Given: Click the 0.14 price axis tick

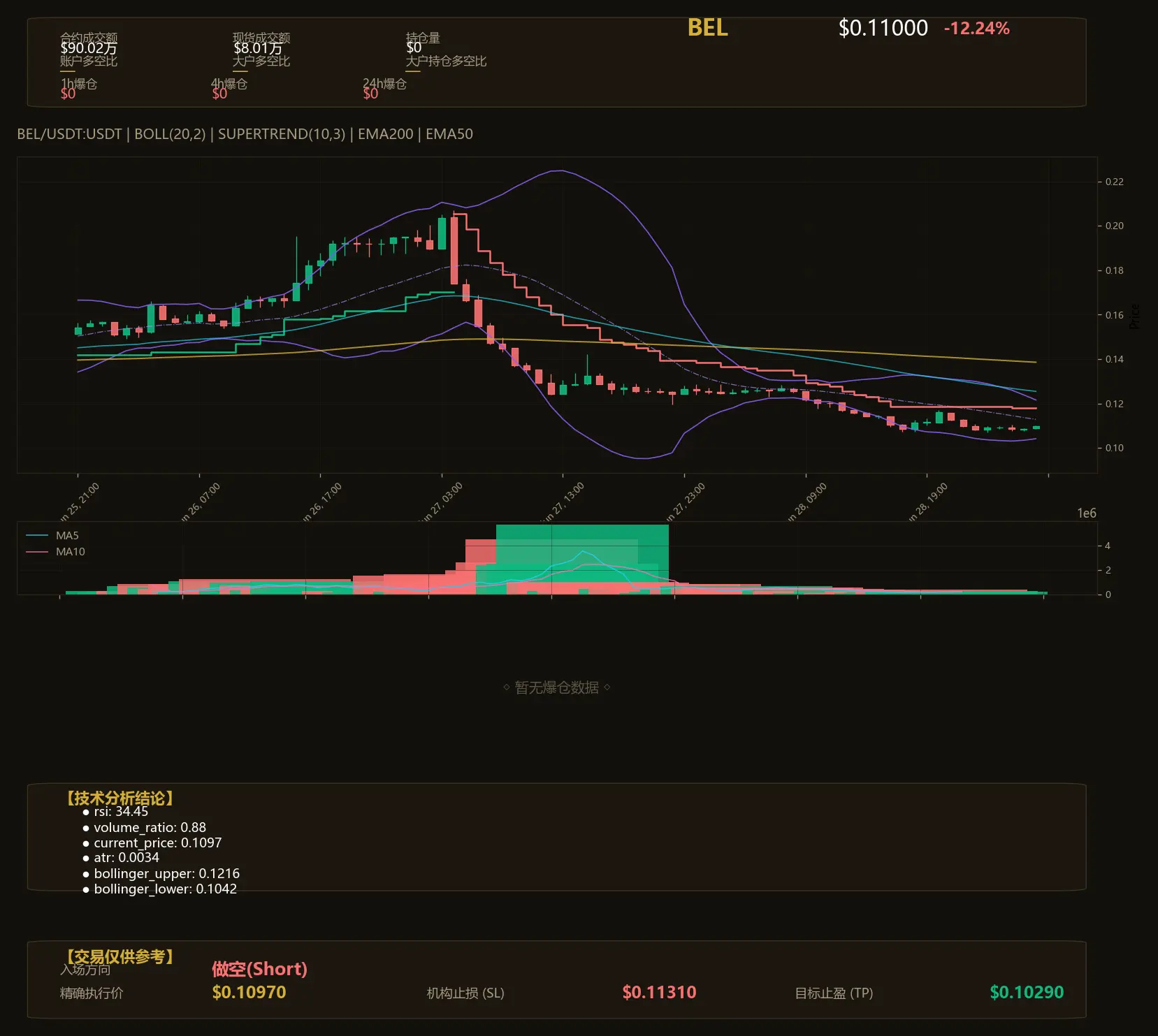Looking at the screenshot, I should (x=1115, y=359).
